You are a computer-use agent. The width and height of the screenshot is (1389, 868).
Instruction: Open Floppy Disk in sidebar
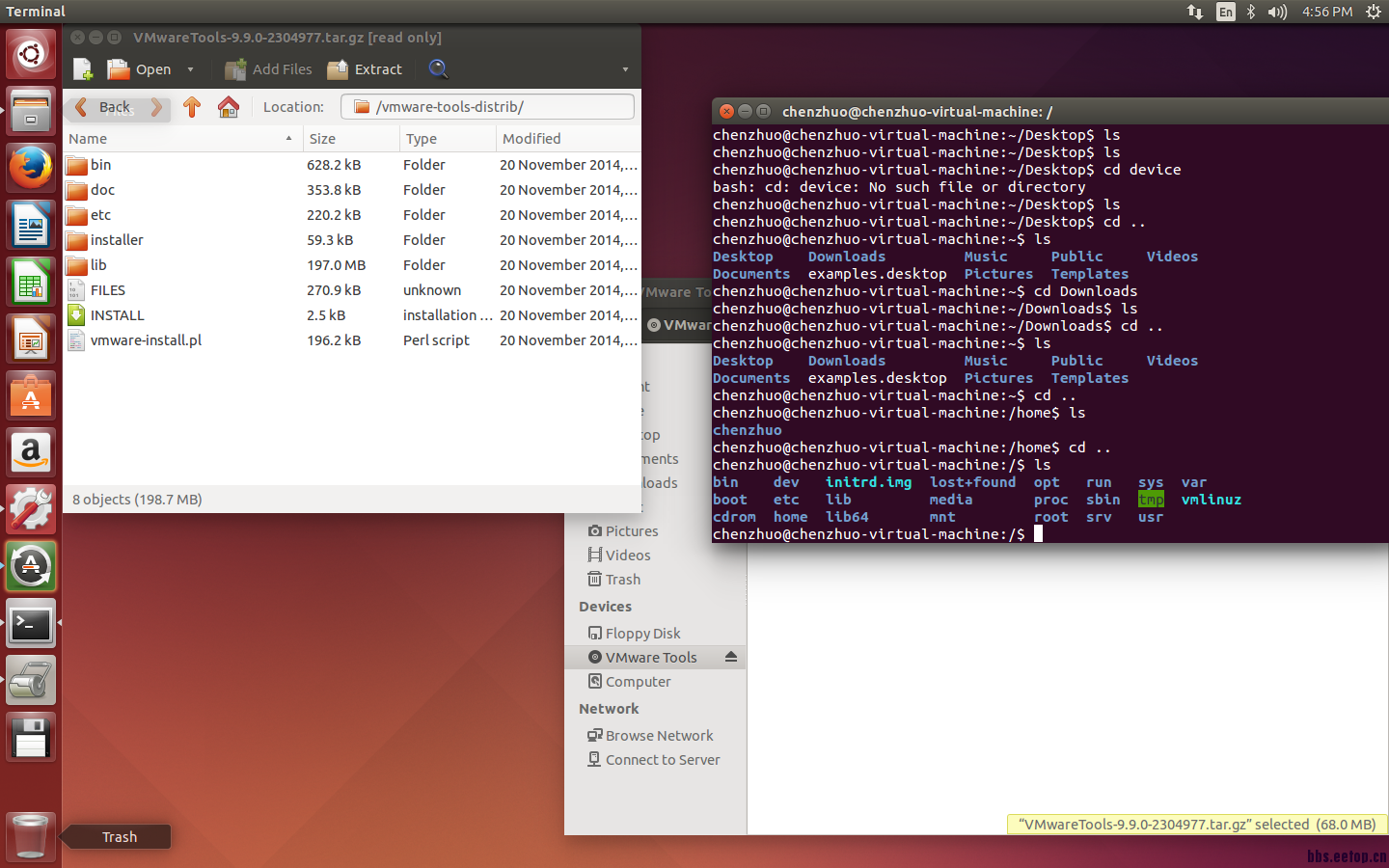click(x=642, y=634)
